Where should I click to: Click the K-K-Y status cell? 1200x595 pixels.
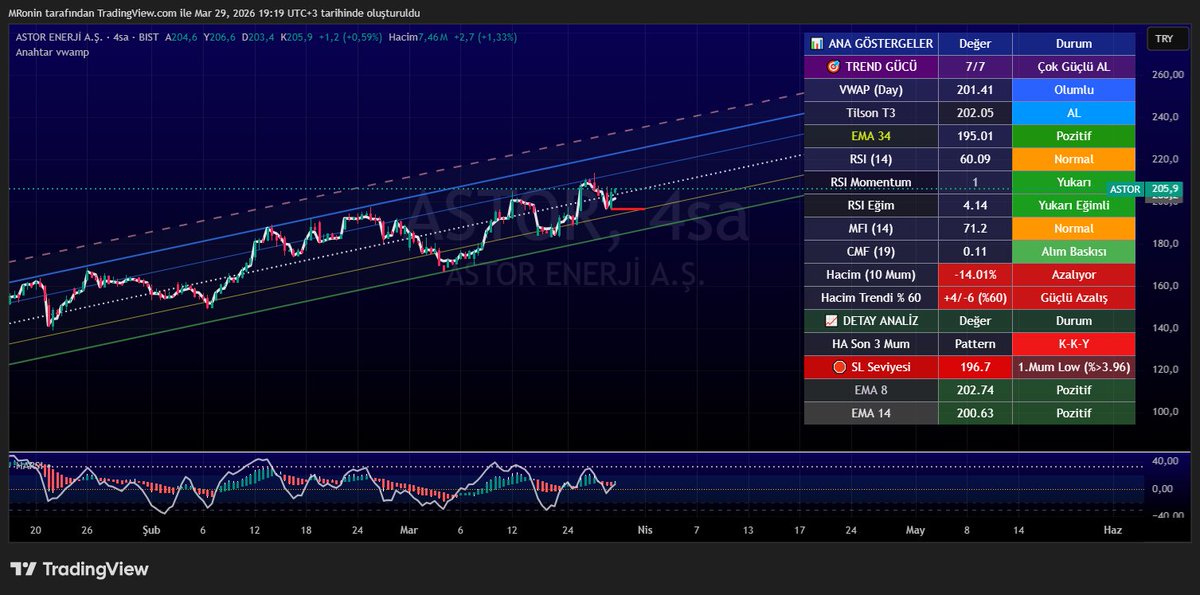[x=1074, y=344]
